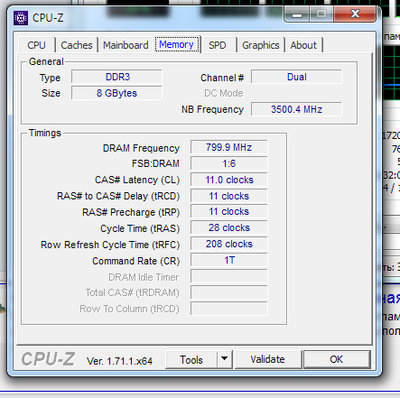
Task: Click the CAS# Latency value field
Action: point(229,180)
